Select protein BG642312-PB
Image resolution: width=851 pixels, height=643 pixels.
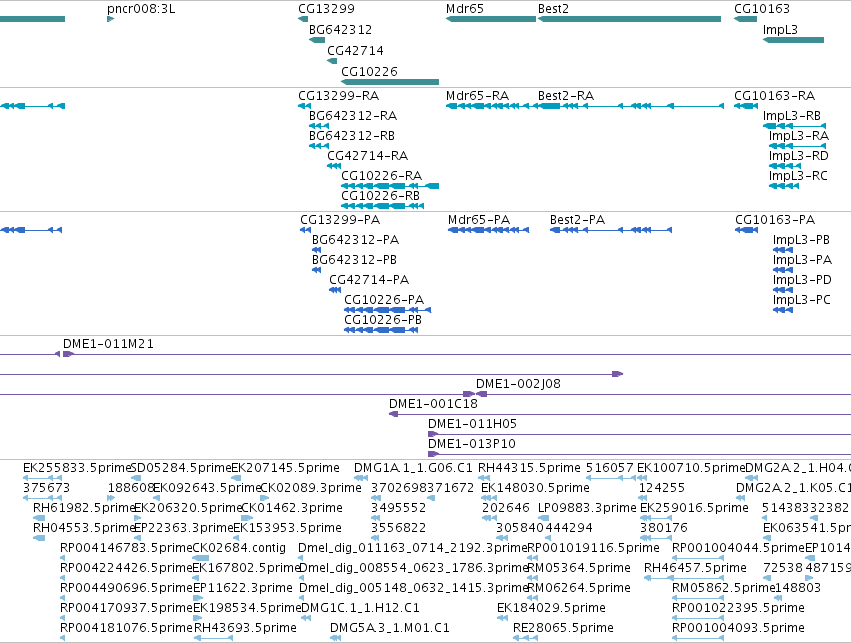pos(316,270)
